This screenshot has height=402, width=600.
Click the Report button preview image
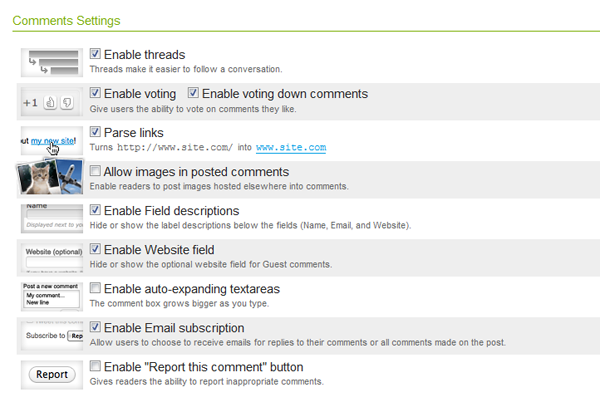coord(52,374)
